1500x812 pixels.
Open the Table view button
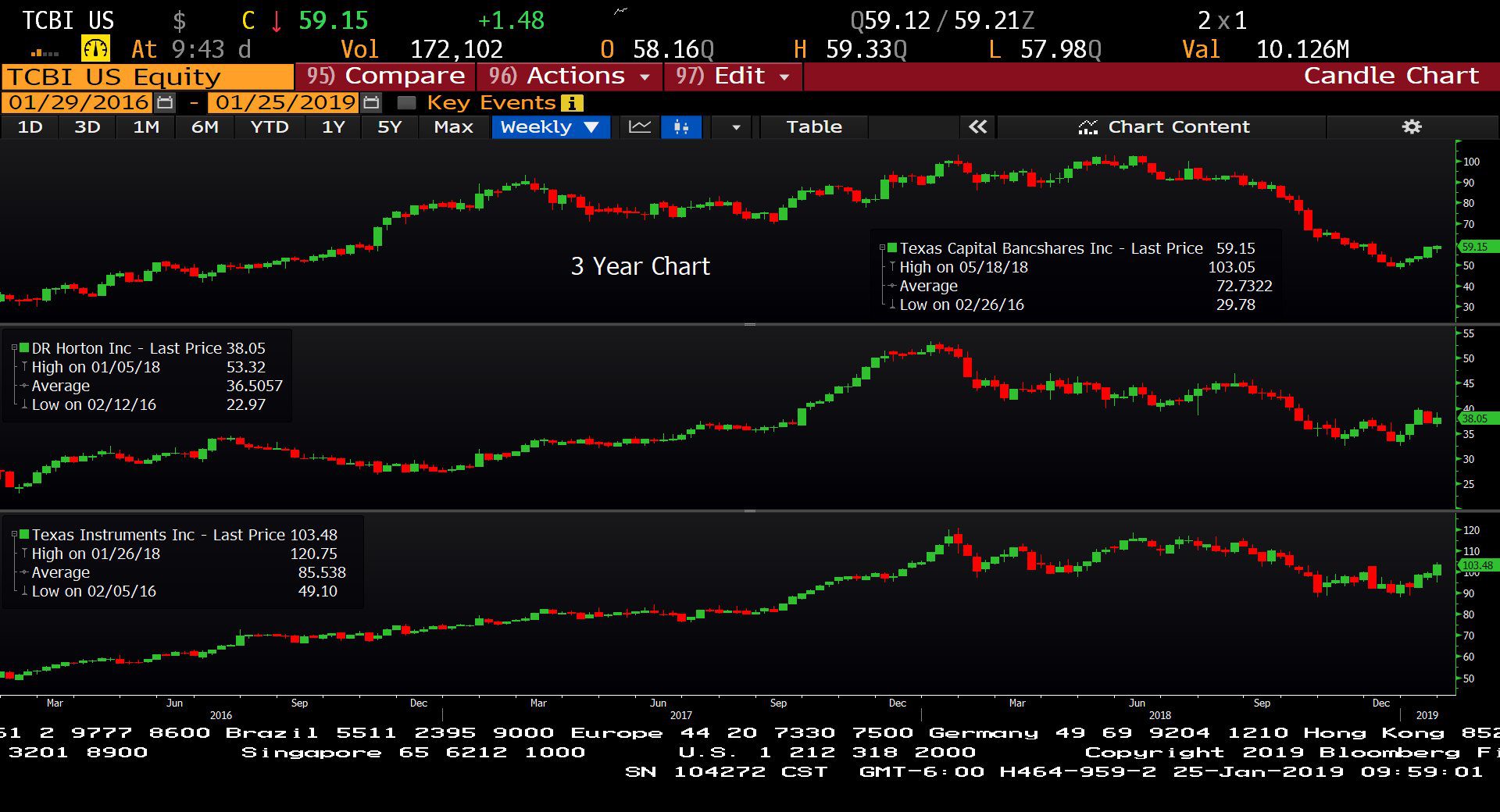point(814,126)
